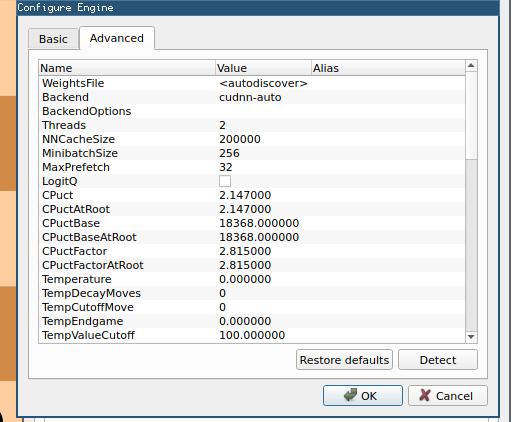Select the Backend value cudnn-auto
Viewport: 514px width, 422px height.
tap(250, 97)
